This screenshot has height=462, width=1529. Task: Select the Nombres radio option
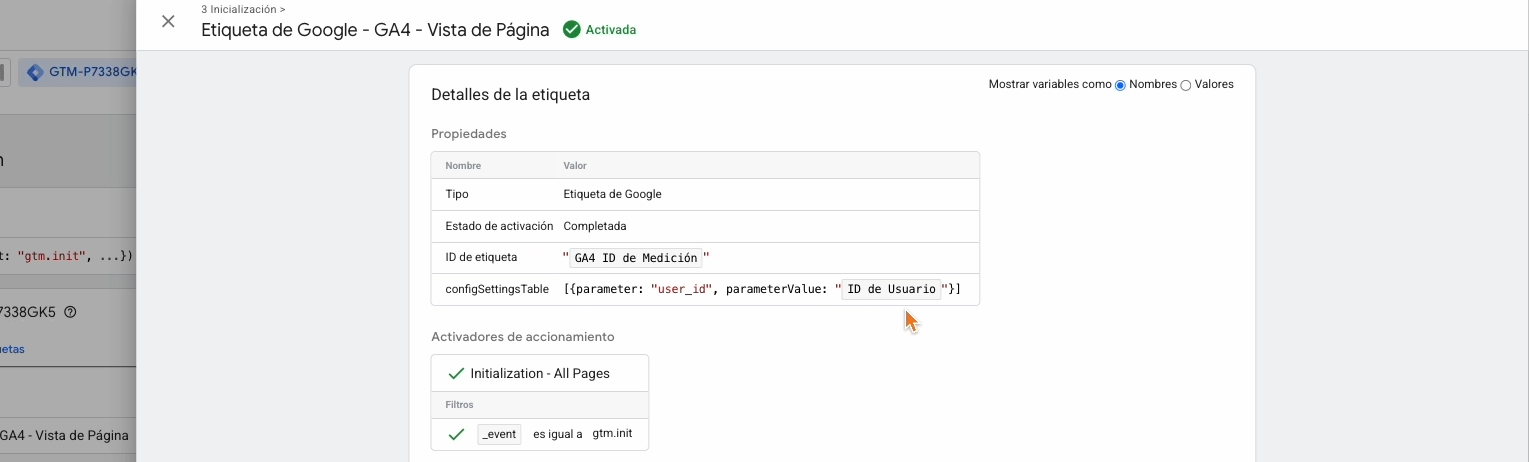tap(1120, 85)
